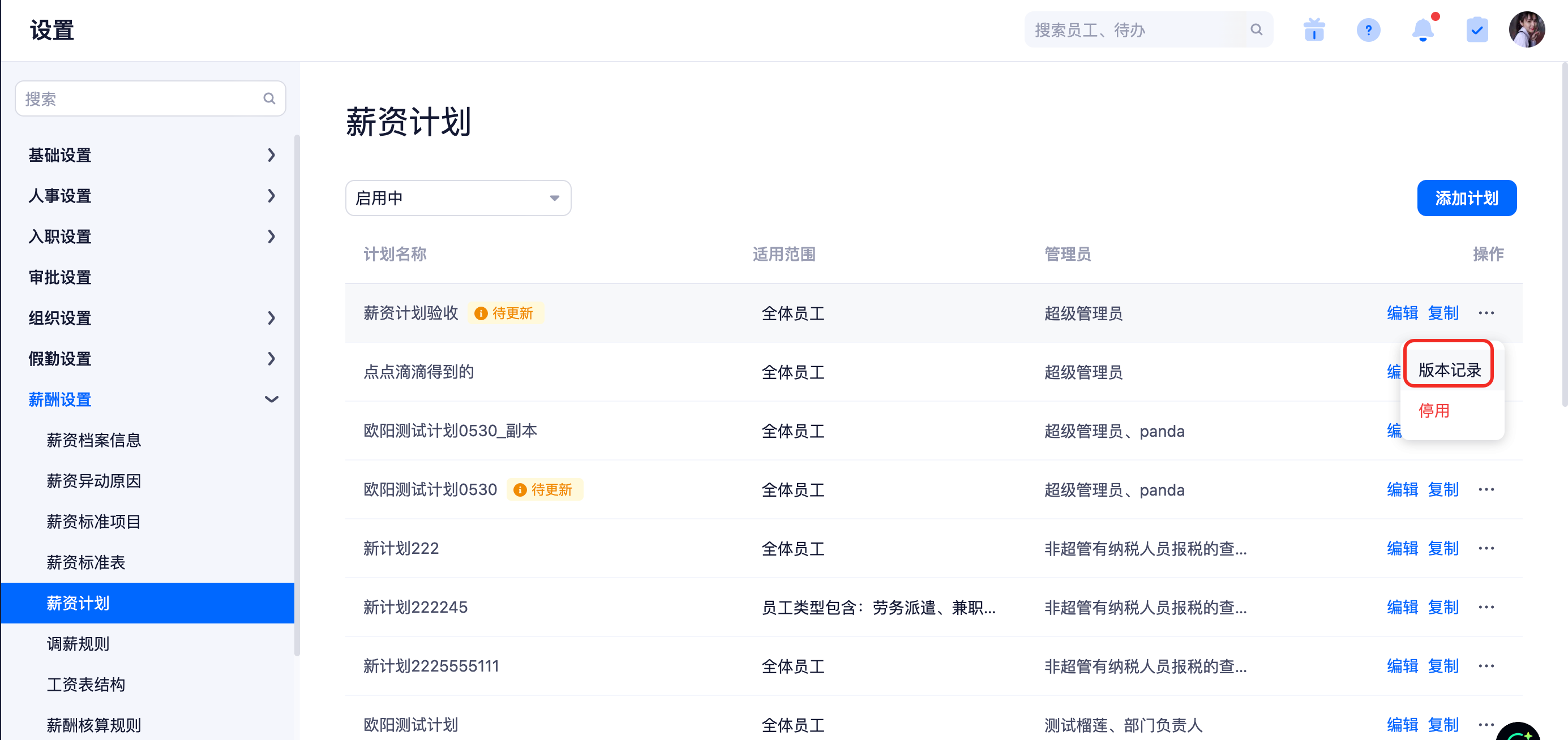
Task: Click 复制 for 欧阳测试计划 row
Action: click(1443, 725)
